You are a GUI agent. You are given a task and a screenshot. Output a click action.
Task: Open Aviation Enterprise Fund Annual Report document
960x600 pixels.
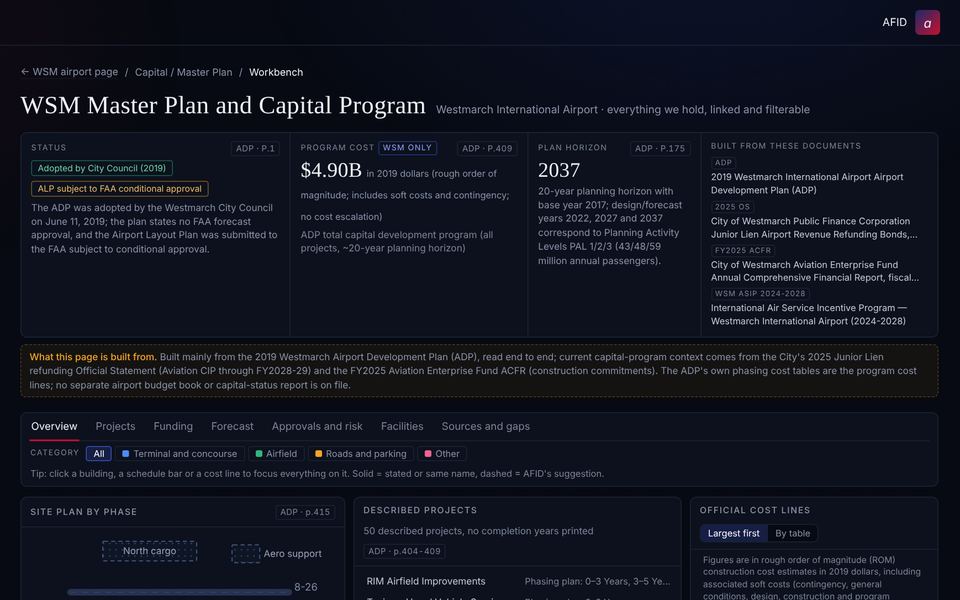click(815, 271)
